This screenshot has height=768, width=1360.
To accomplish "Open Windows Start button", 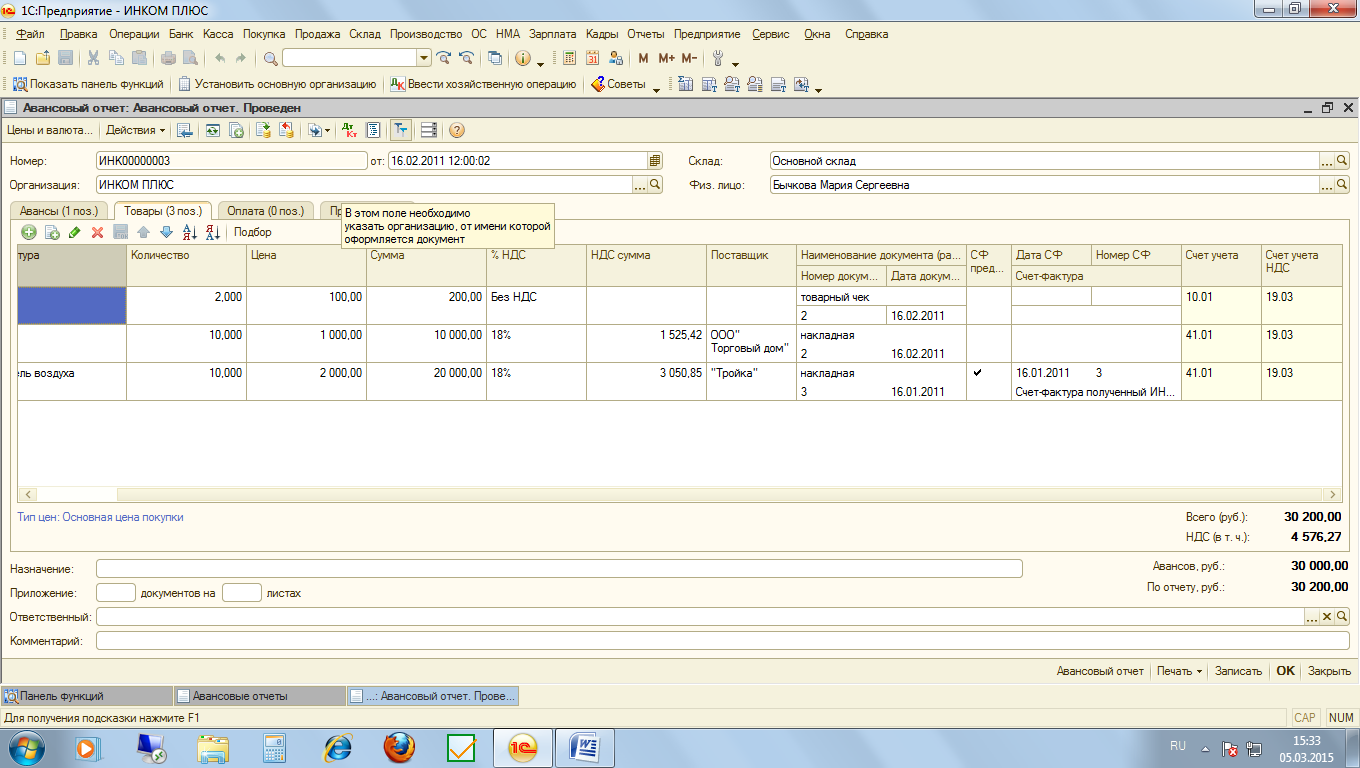I will point(27,748).
